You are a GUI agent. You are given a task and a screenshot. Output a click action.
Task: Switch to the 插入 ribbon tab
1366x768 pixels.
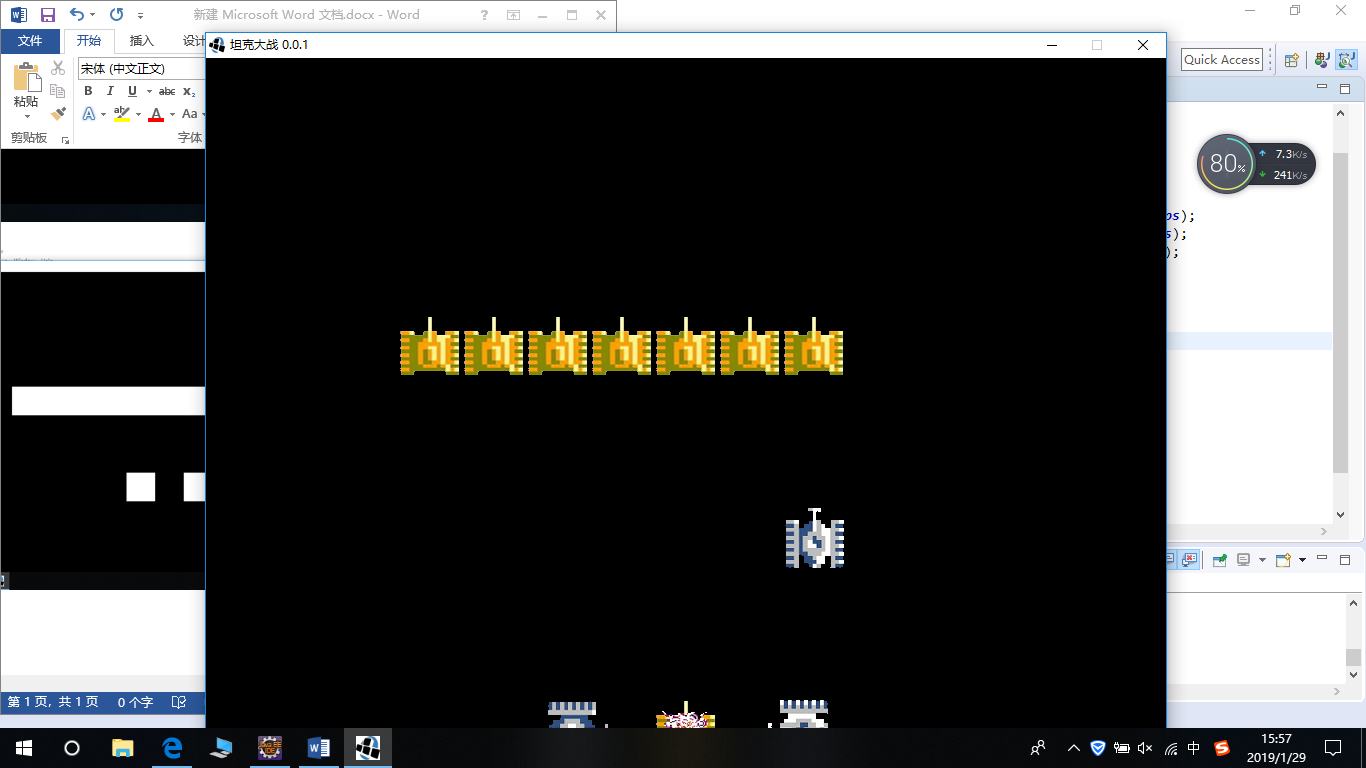coord(142,41)
